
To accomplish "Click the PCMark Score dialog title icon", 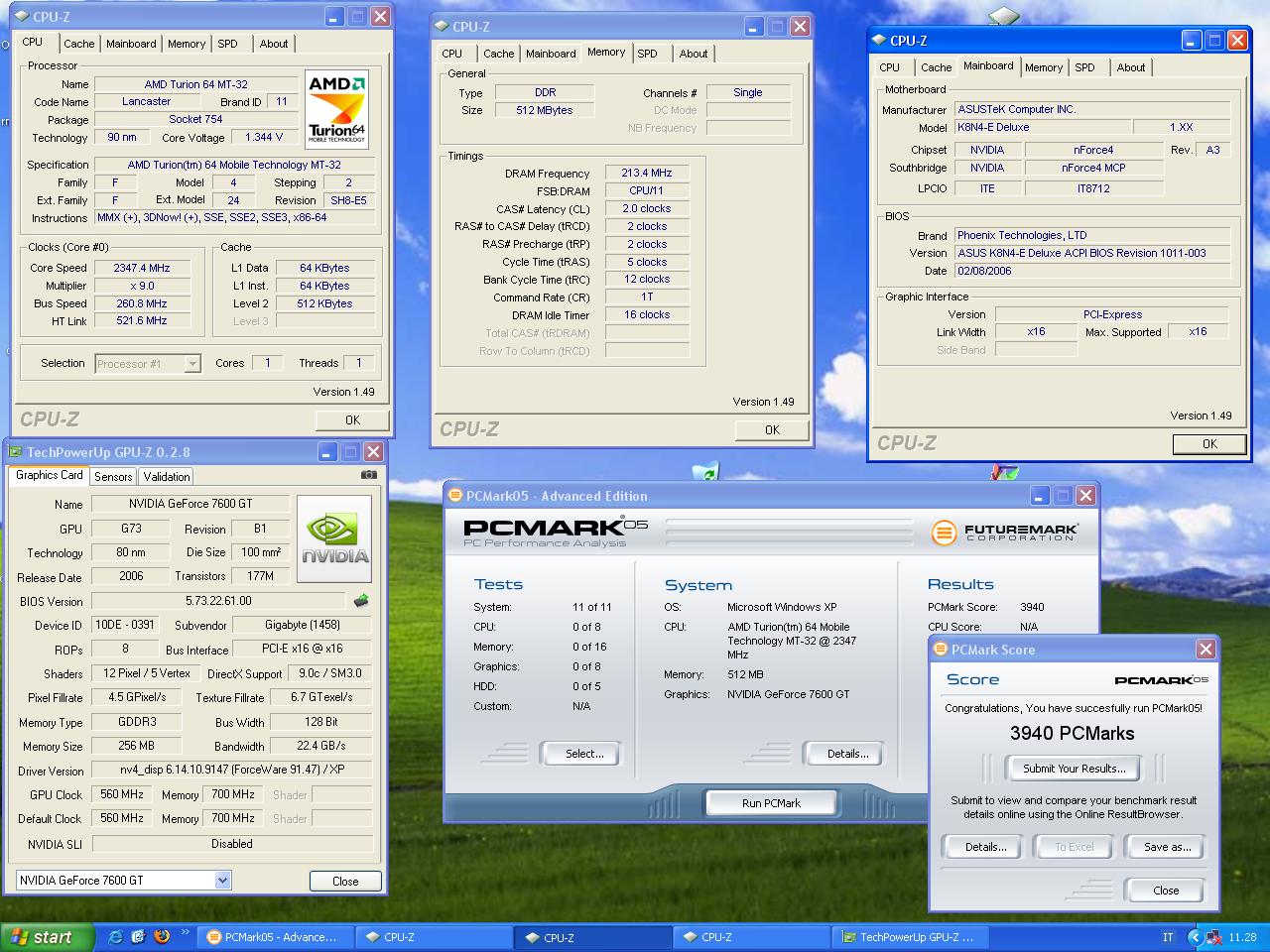I will 941,650.
